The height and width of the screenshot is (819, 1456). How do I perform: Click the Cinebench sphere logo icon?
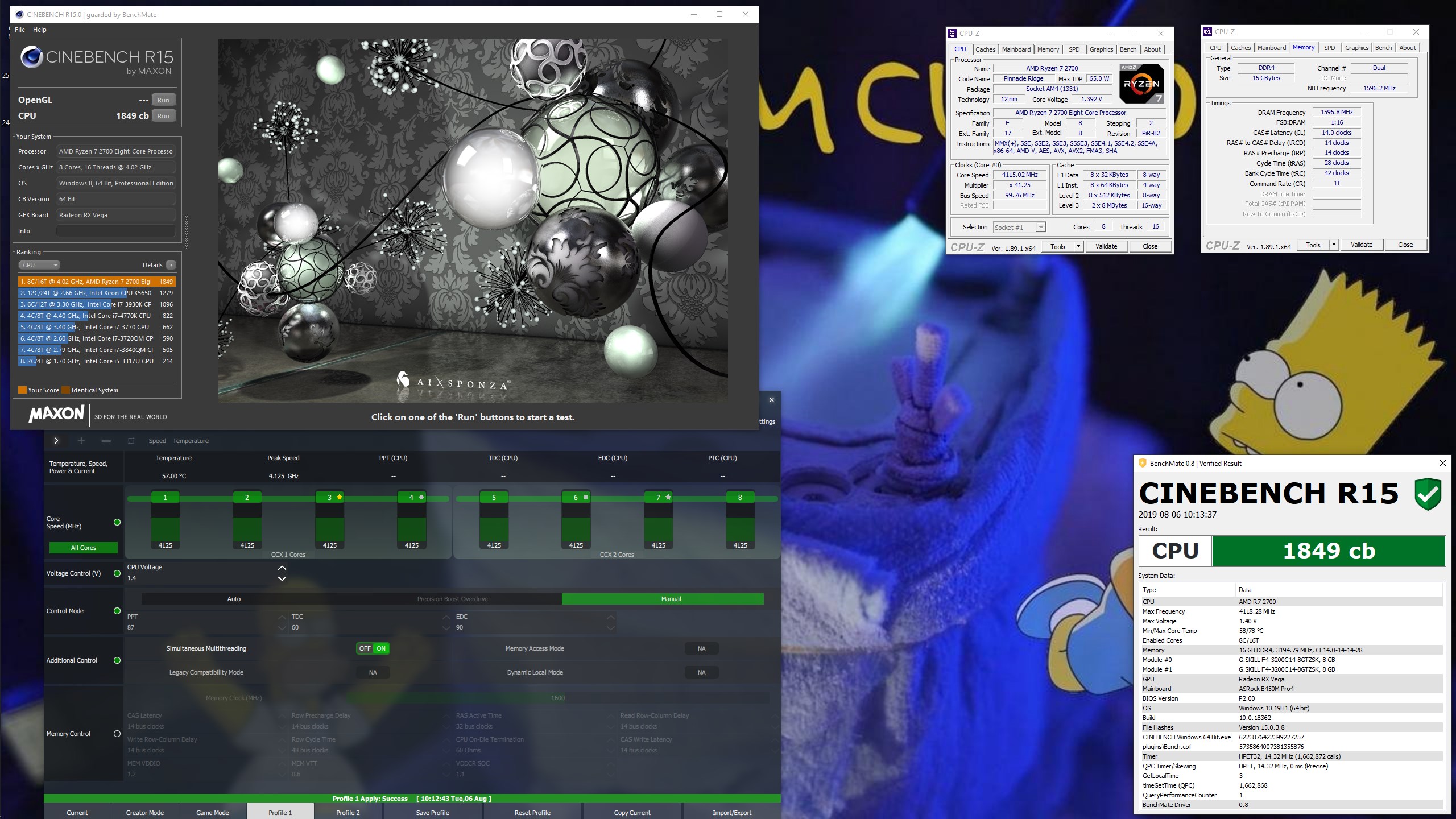point(31,57)
